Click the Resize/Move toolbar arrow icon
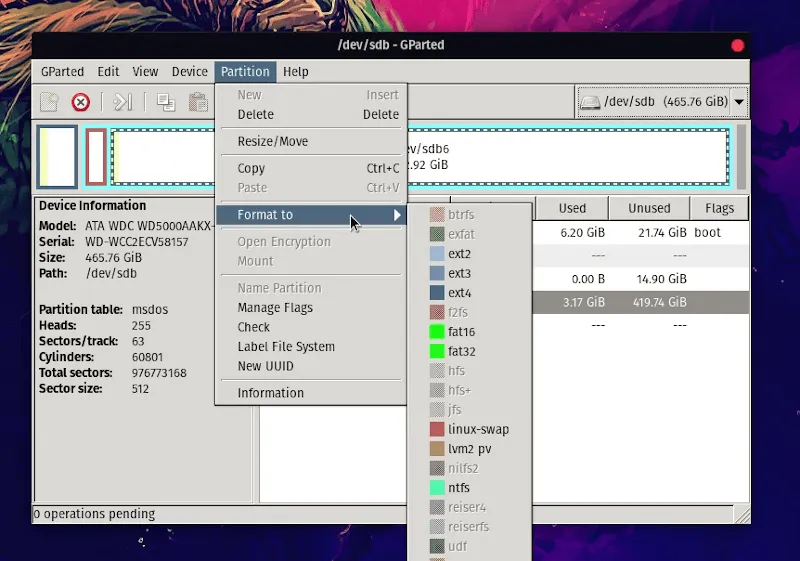The image size is (800, 561). pos(123,102)
